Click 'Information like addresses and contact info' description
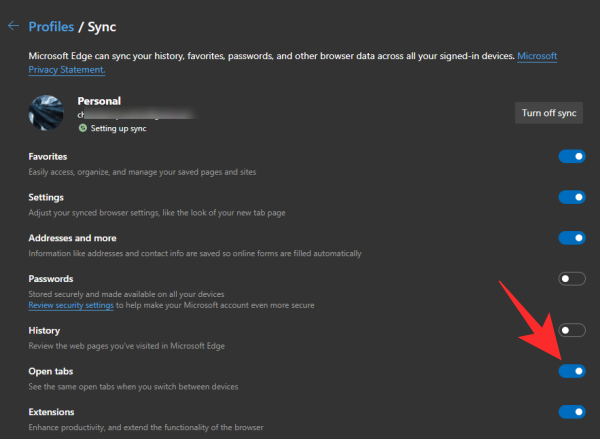 click(x=195, y=253)
